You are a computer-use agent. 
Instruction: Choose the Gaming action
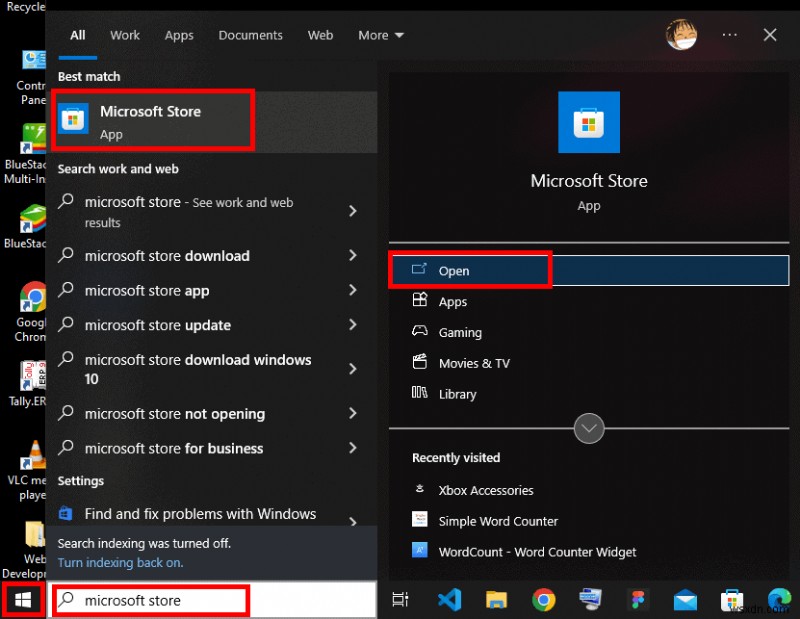click(x=589, y=332)
